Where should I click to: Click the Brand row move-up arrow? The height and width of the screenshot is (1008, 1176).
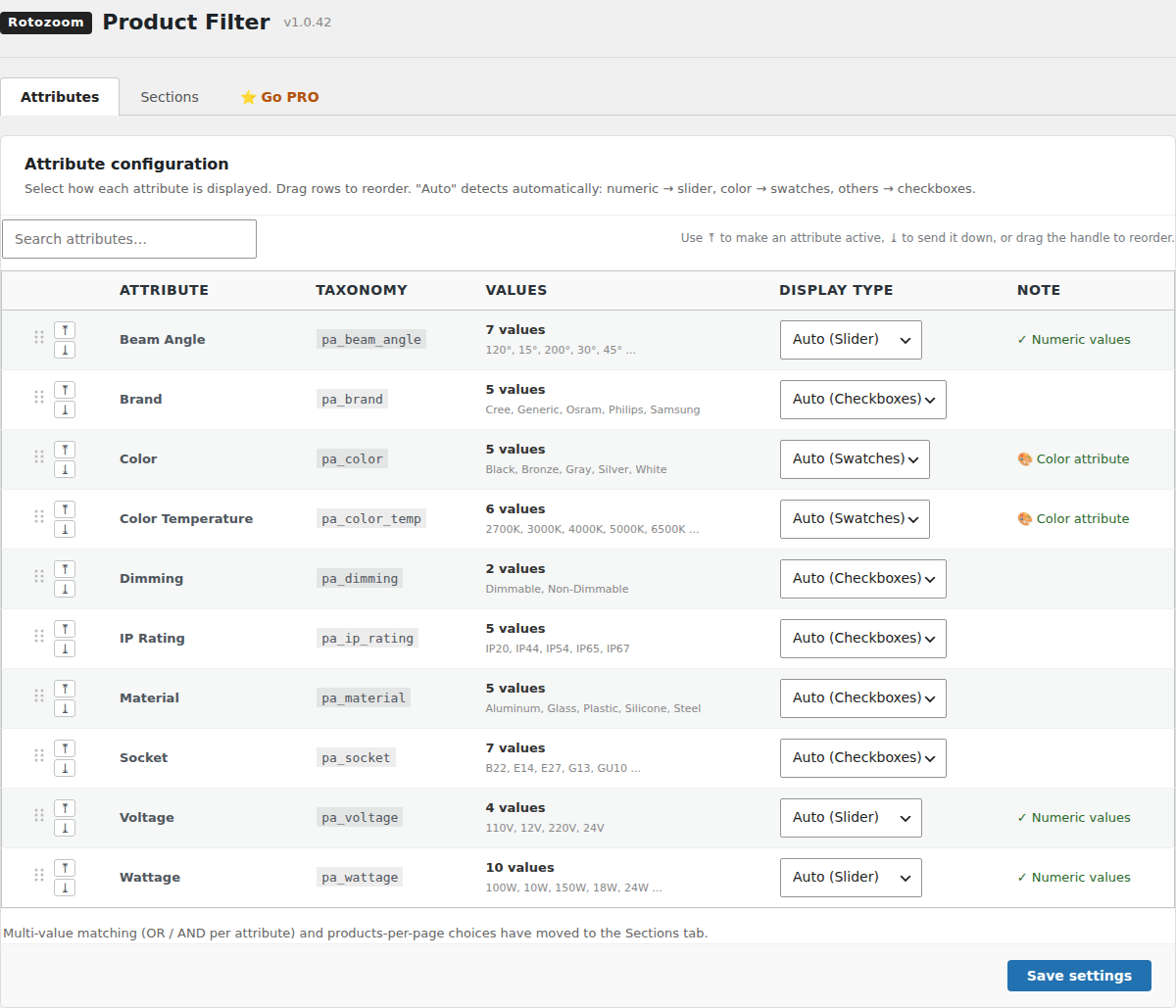coord(65,390)
